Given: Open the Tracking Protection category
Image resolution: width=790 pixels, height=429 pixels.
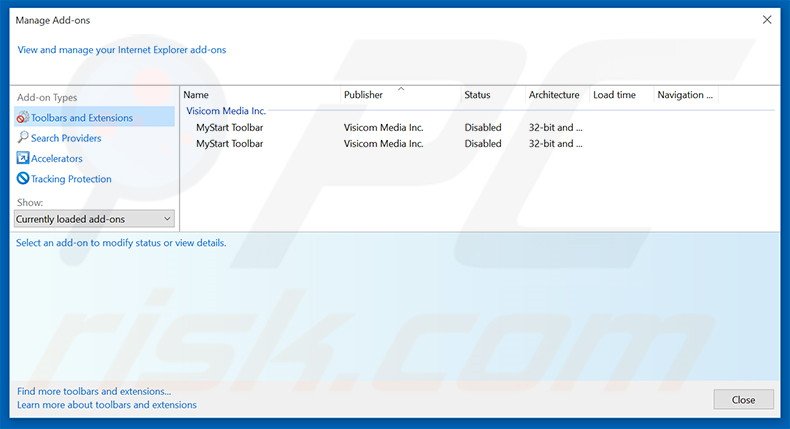Looking at the screenshot, I should (x=71, y=179).
